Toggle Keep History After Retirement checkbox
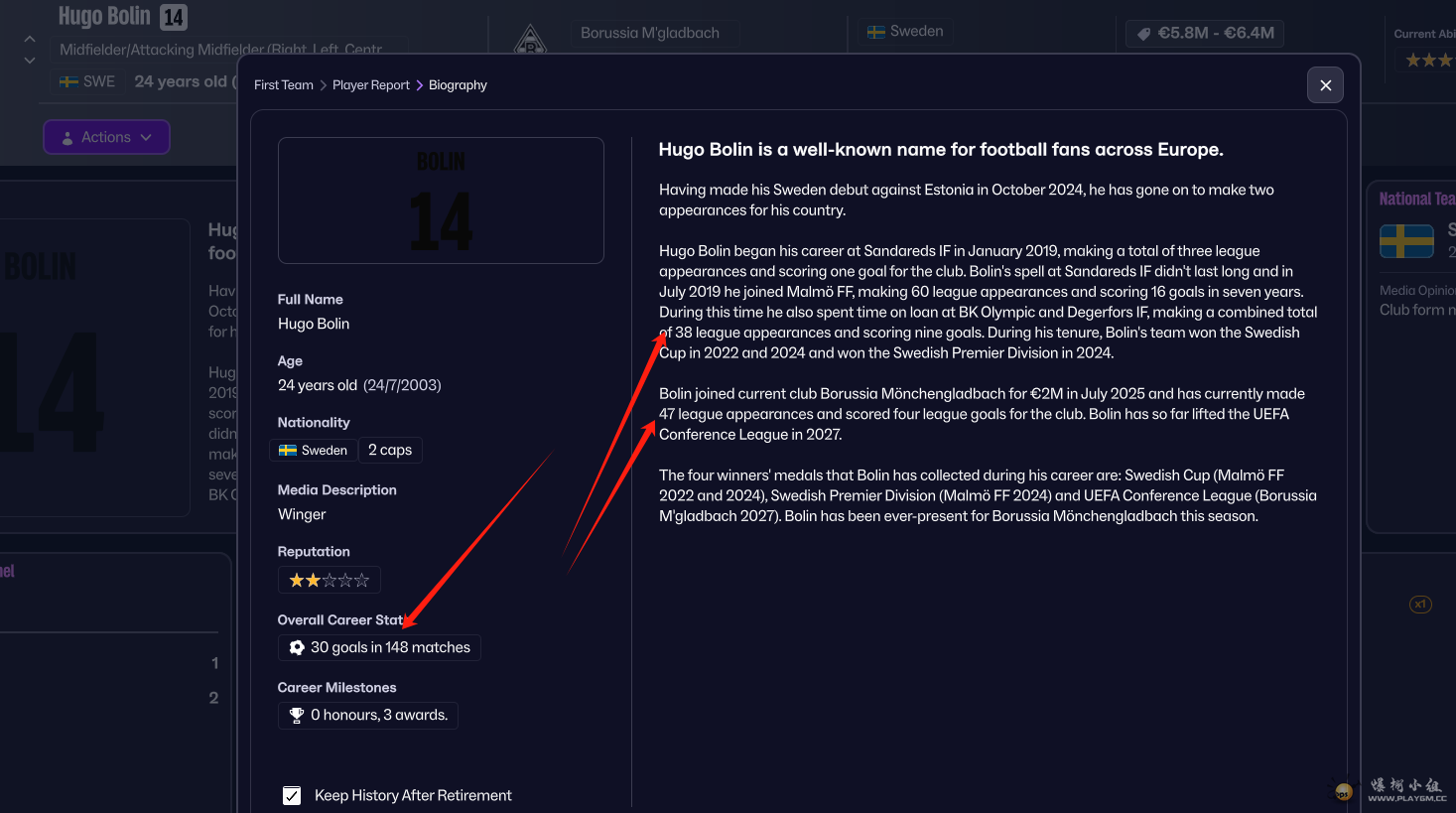Viewport: 1456px width, 813px height. click(292, 795)
